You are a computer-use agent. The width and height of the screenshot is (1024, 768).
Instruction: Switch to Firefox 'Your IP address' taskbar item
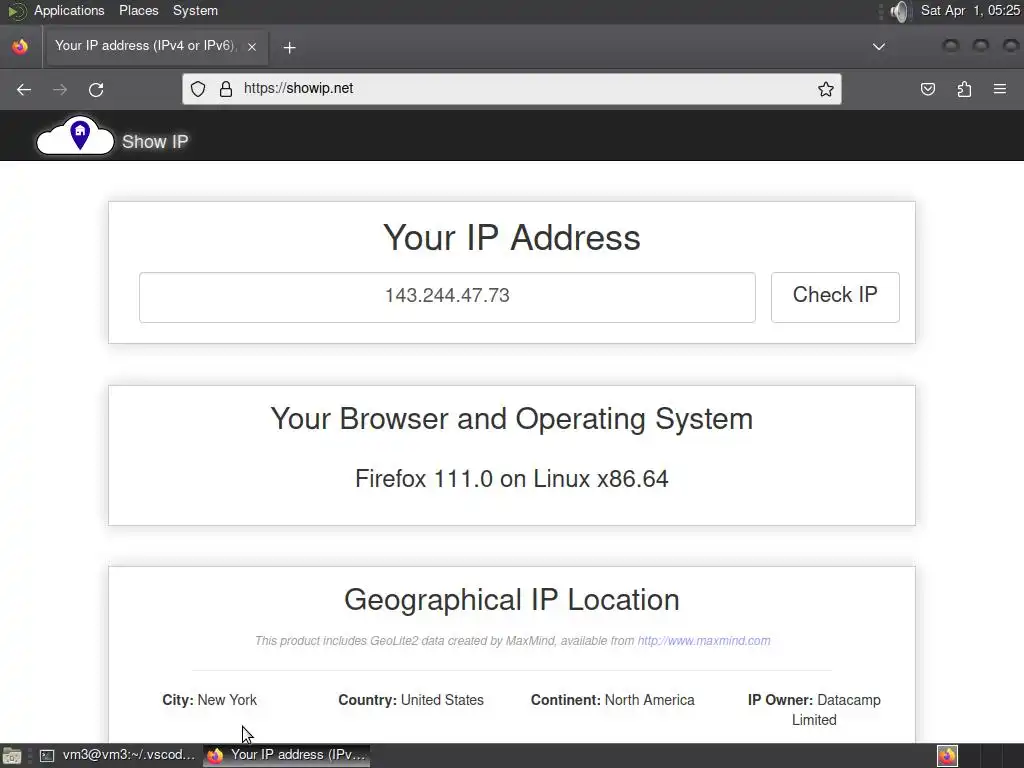point(287,755)
